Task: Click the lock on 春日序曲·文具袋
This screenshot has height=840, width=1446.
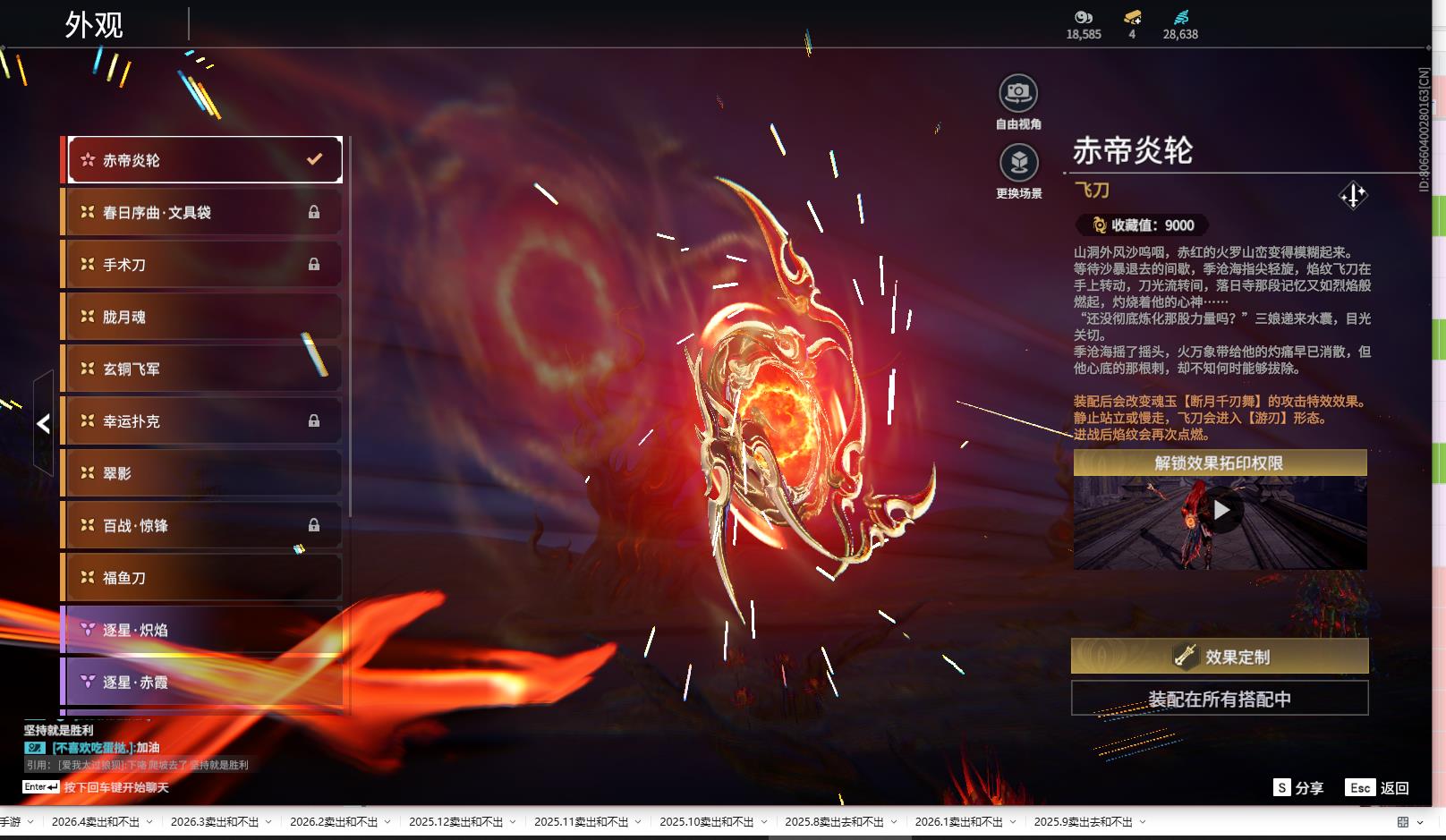Action: 314,212
